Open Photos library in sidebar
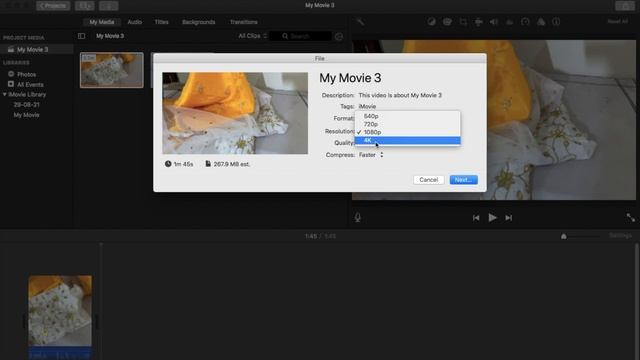The height and width of the screenshot is (360, 640). (27, 74)
